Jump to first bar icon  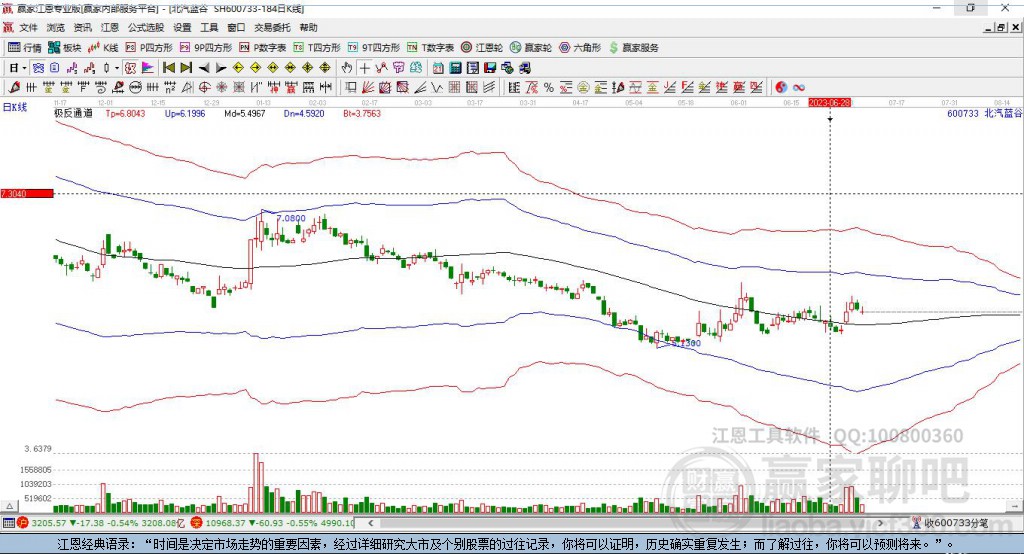168,68
